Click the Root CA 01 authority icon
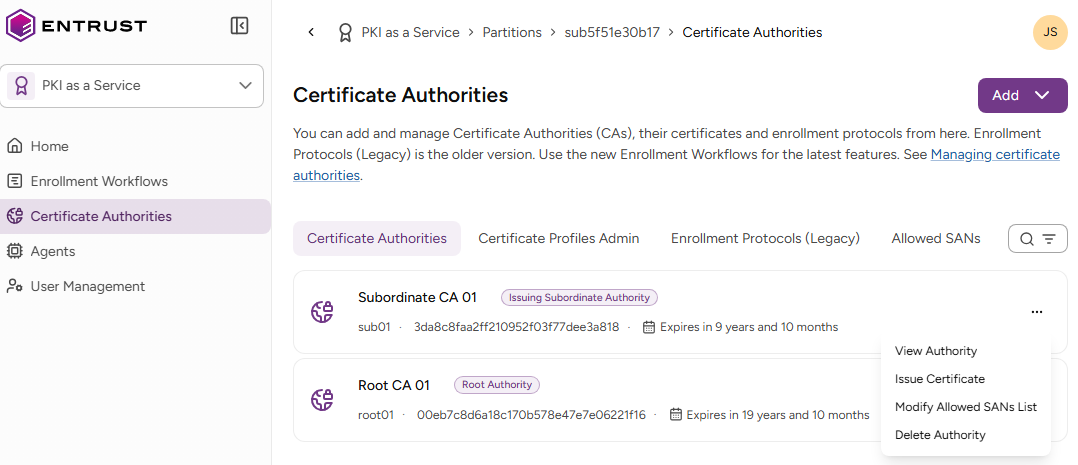The image size is (1078, 465). (x=322, y=400)
